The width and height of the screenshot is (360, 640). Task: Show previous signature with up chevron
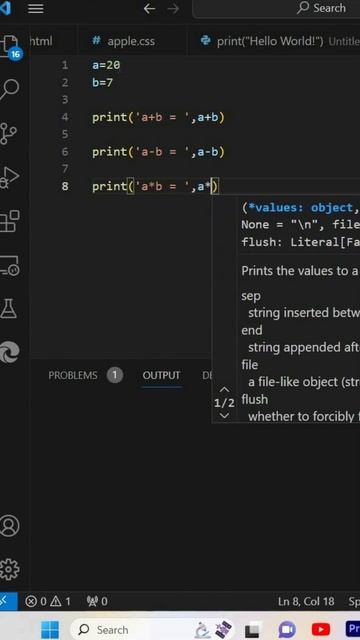point(224,390)
